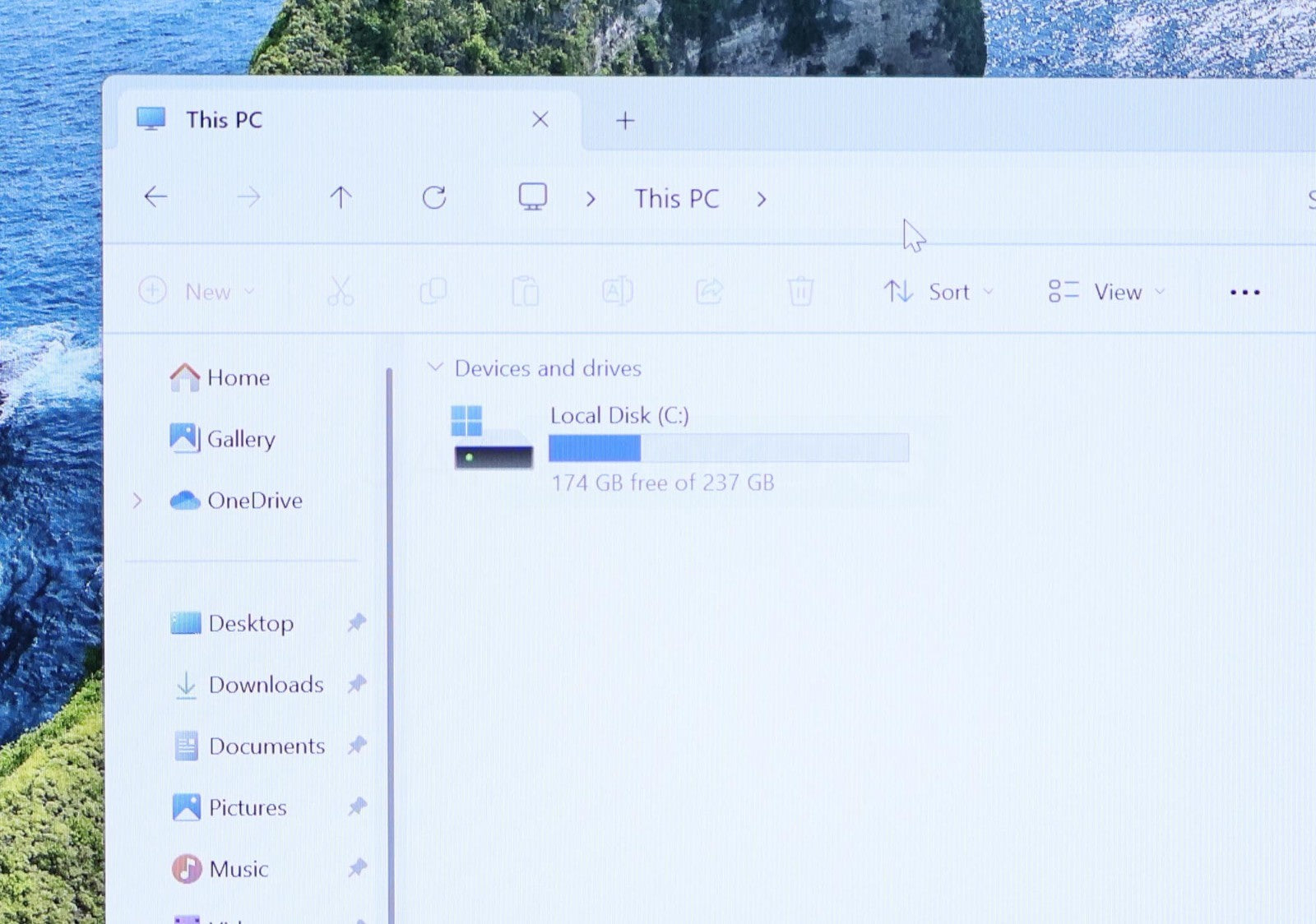Viewport: 1316px width, 924px height.
Task: Toggle the pin beside Music
Action: click(x=356, y=868)
